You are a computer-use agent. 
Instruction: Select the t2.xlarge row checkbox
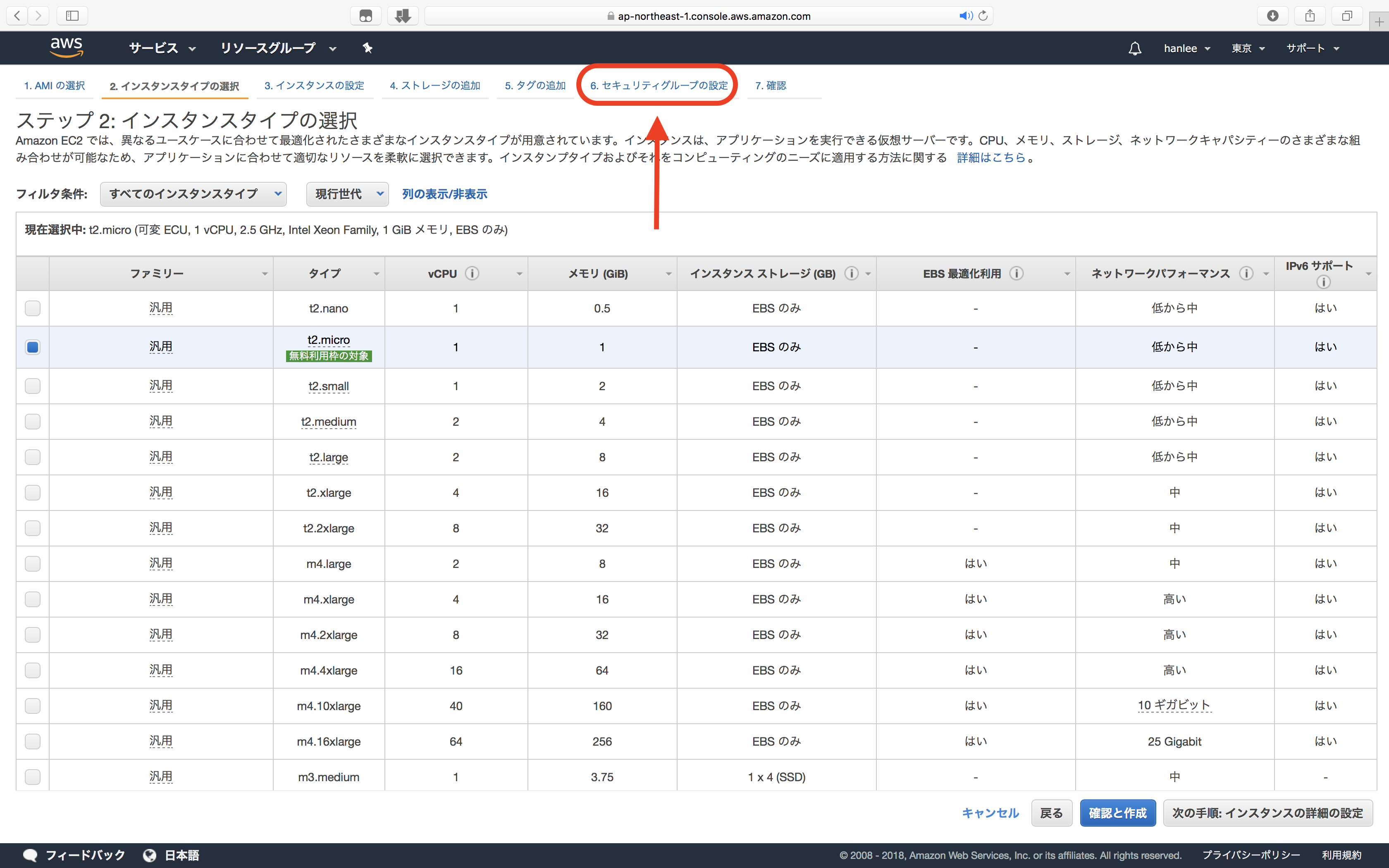[x=33, y=493]
